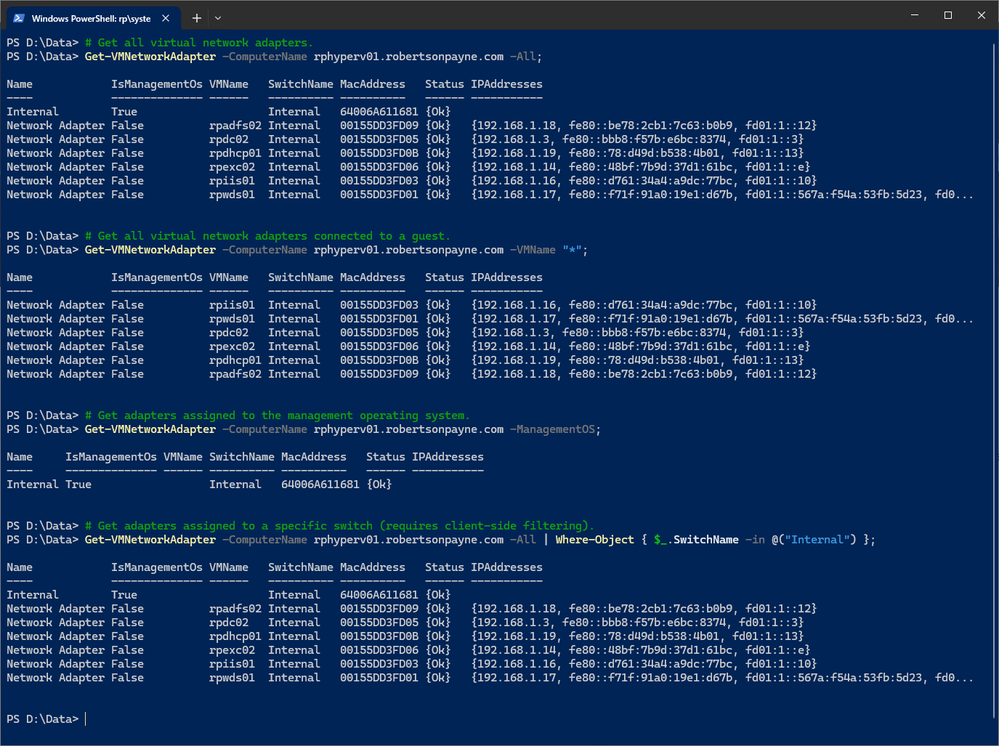Image resolution: width=999 pixels, height=746 pixels.
Task: Click 'Status' header in third table
Action: point(385,457)
